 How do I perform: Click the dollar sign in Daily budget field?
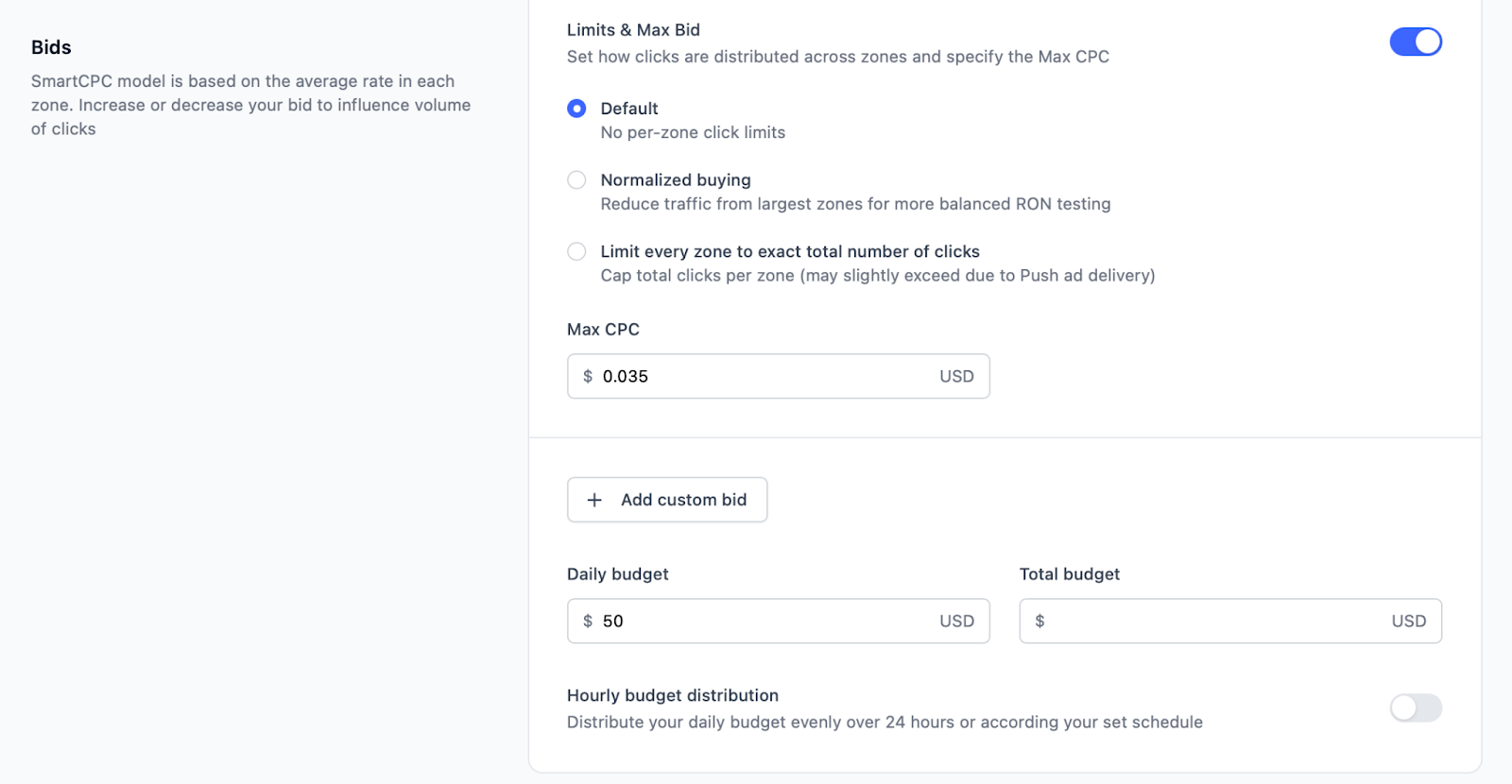588,621
